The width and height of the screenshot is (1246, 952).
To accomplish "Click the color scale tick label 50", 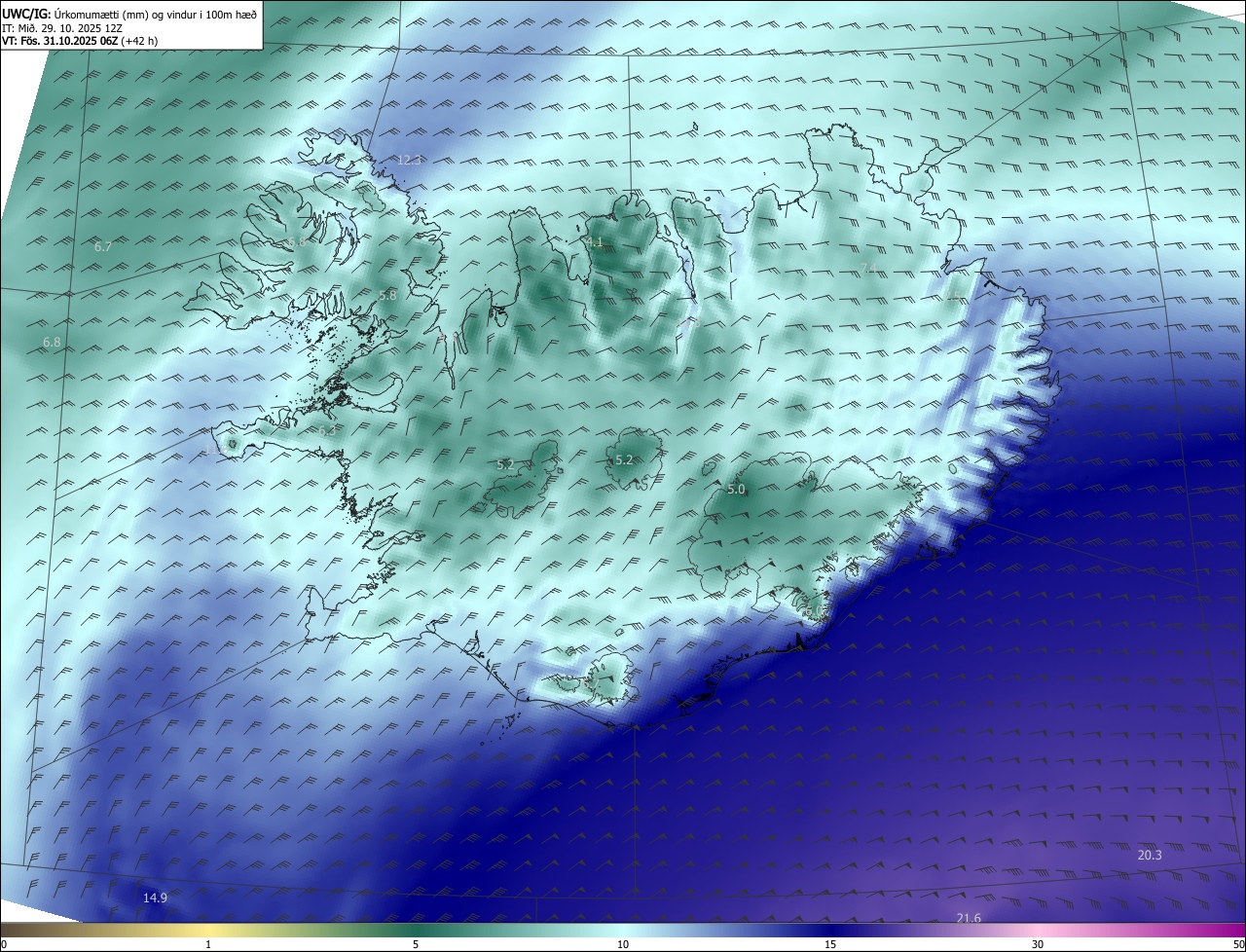I will (x=1238, y=944).
